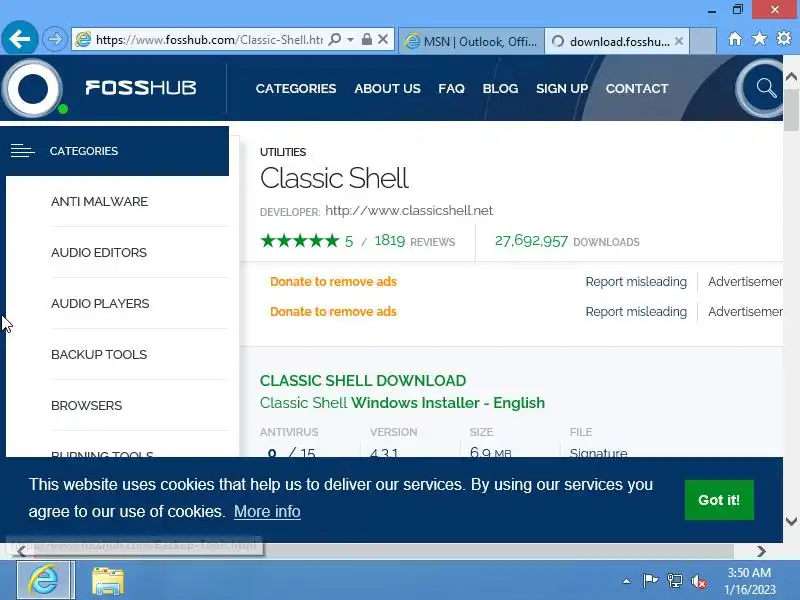
Task: Click the FOSSHUB wordmark
Action: pyautogui.click(x=141, y=88)
